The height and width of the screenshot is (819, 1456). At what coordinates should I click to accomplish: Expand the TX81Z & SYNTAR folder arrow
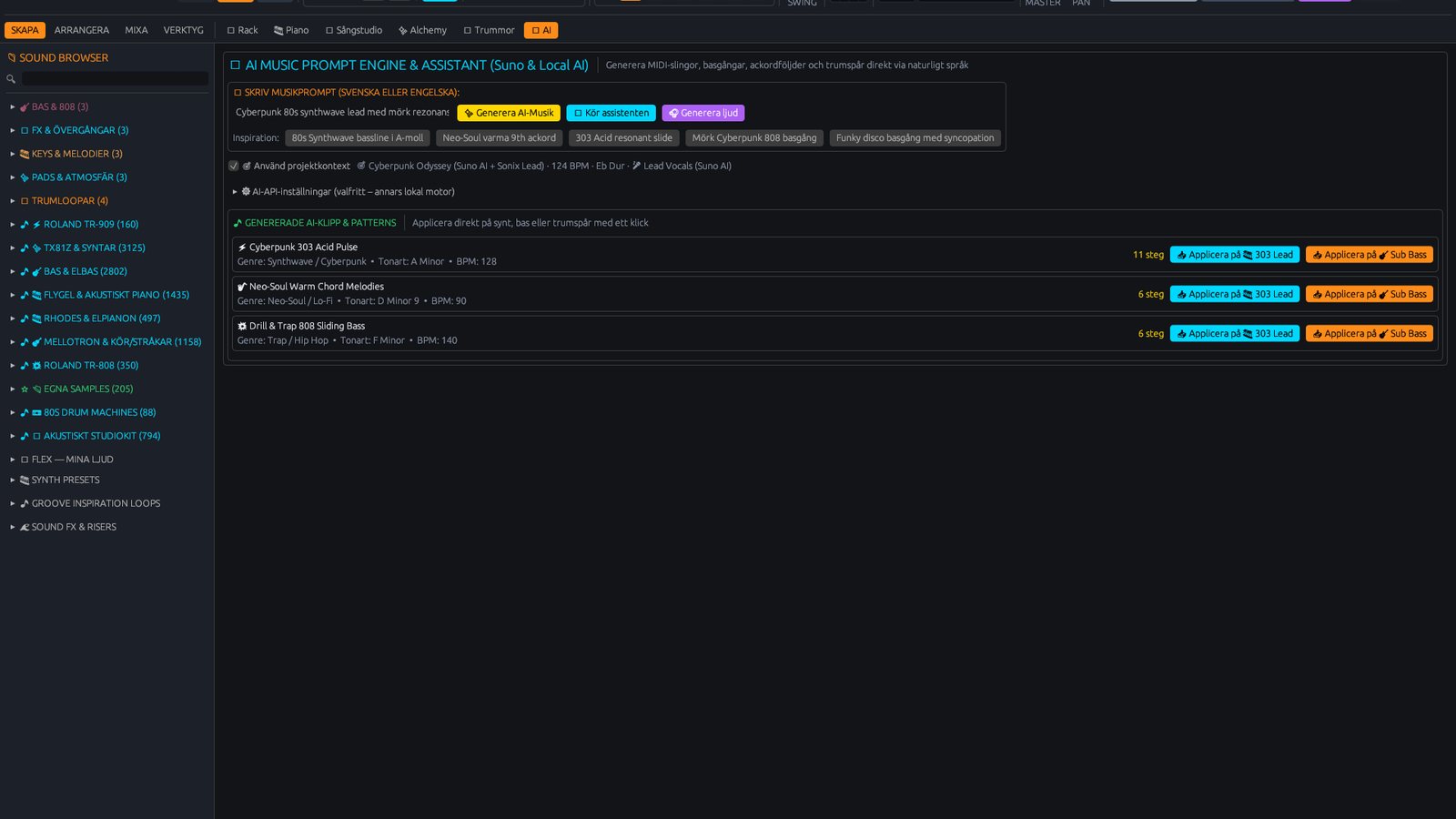pos(13,248)
